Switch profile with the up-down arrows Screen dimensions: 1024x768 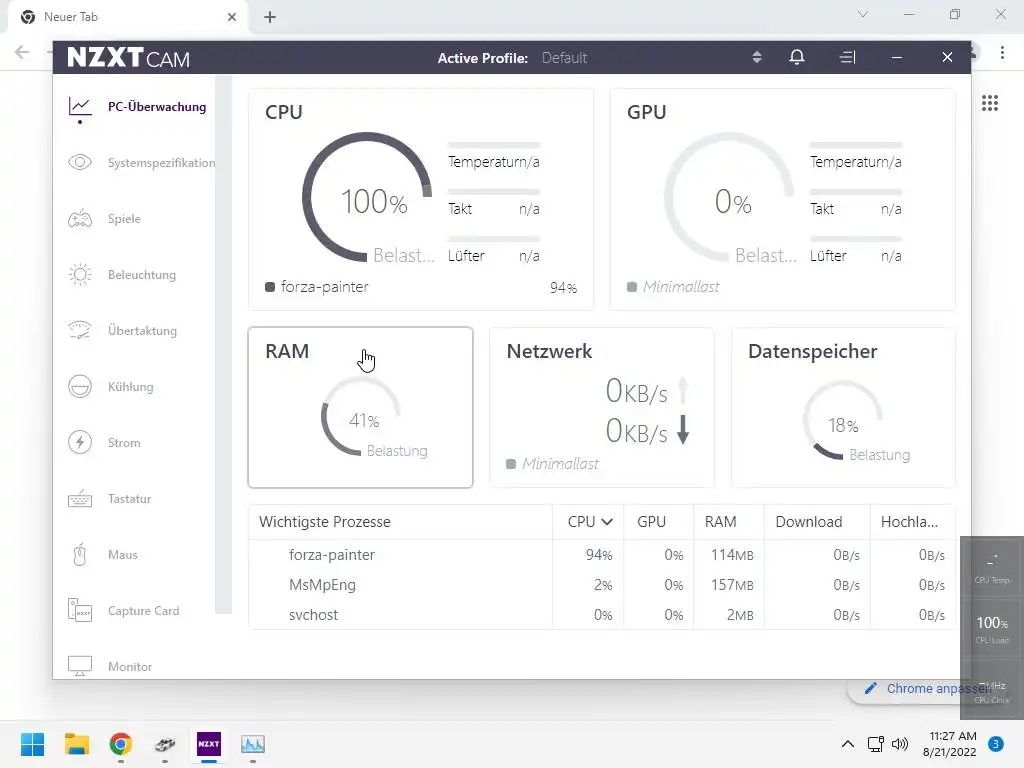click(757, 57)
